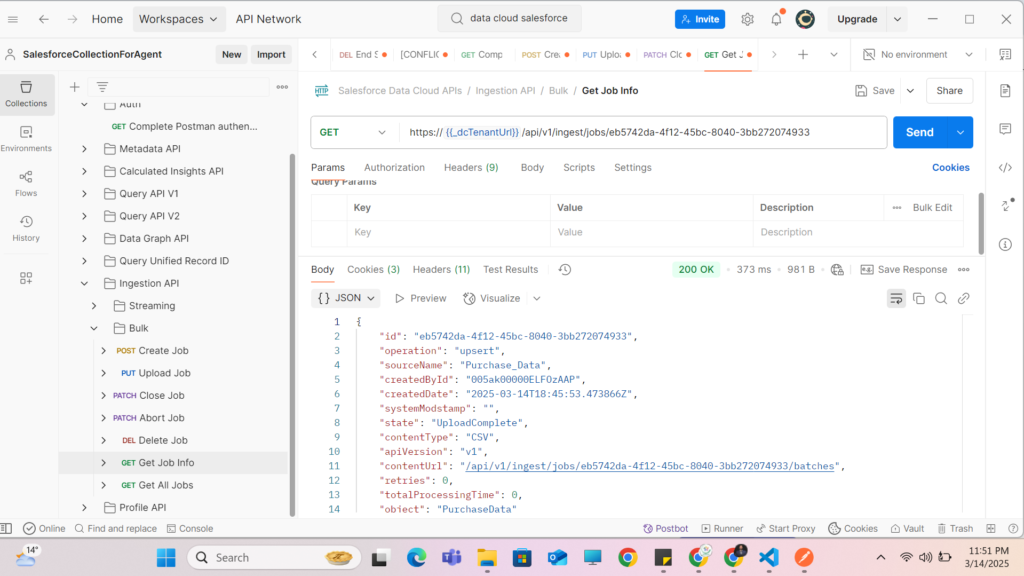
Task: Open the new tab plus button
Action: coord(803,54)
